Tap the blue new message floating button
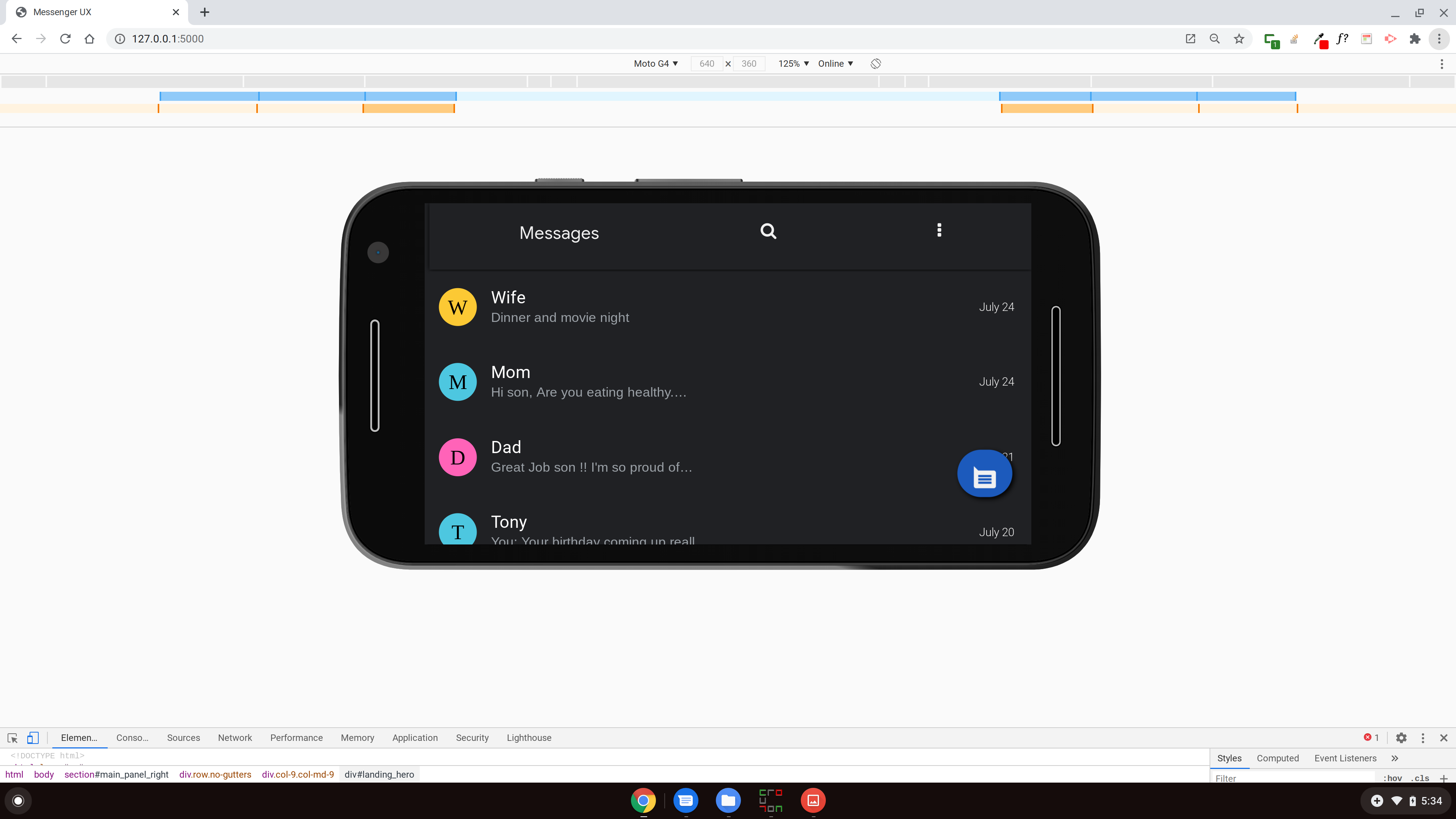The height and width of the screenshot is (819, 1456). pos(984,474)
